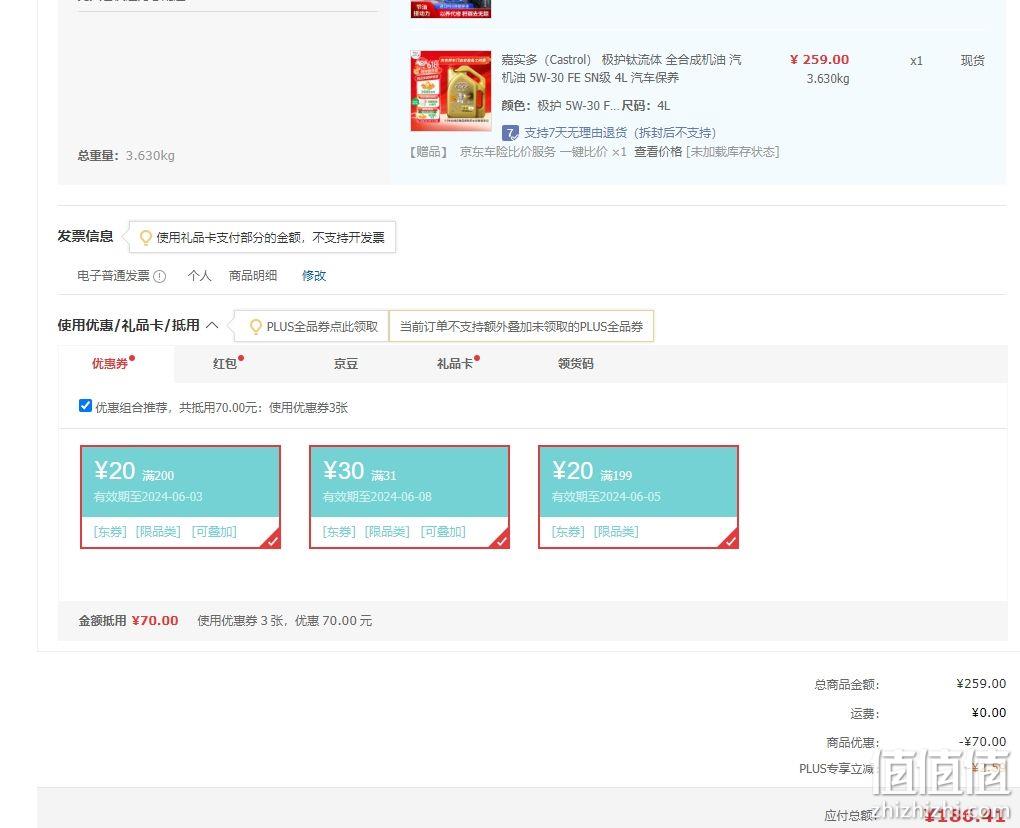Deselect the ¥20 满199 coupon
Image resolution: width=1020 pixels, height=828 pixels.
pyautogui.click(x=638, y=497)
